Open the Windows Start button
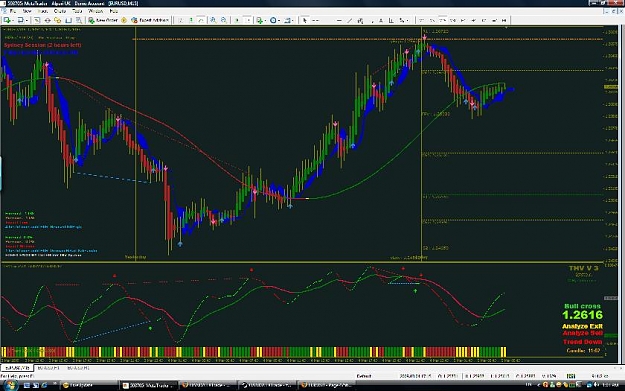 (x=10, y=385)
